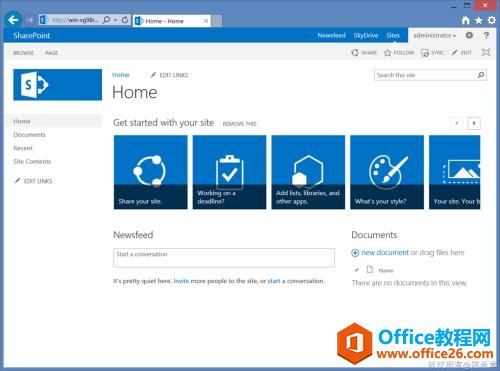
Task: Click the Start a conversation box
Action: 224,258
